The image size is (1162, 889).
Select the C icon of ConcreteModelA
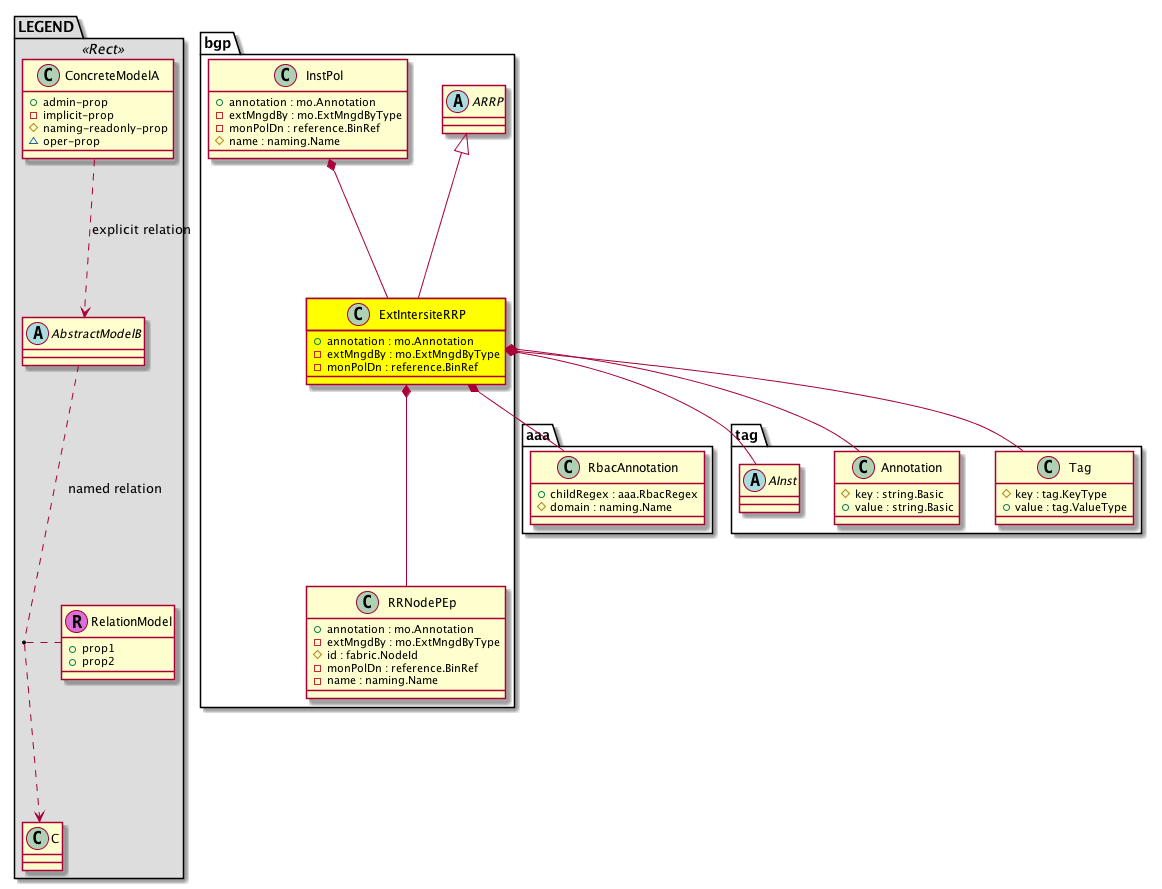pyautogui.click(x=37, y=76)
